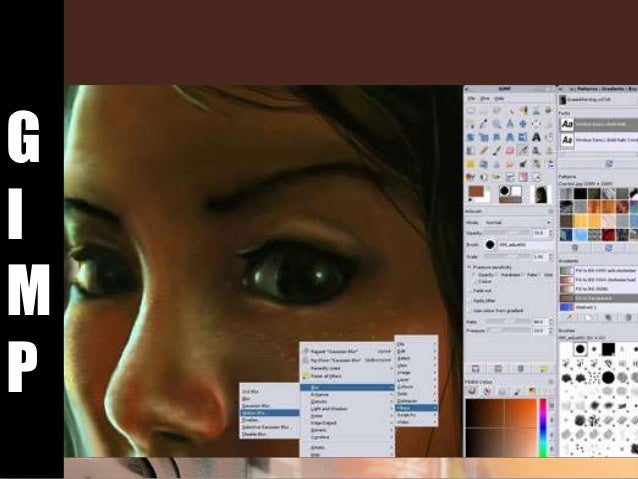Select the Select by Color tool

(523, 111)
